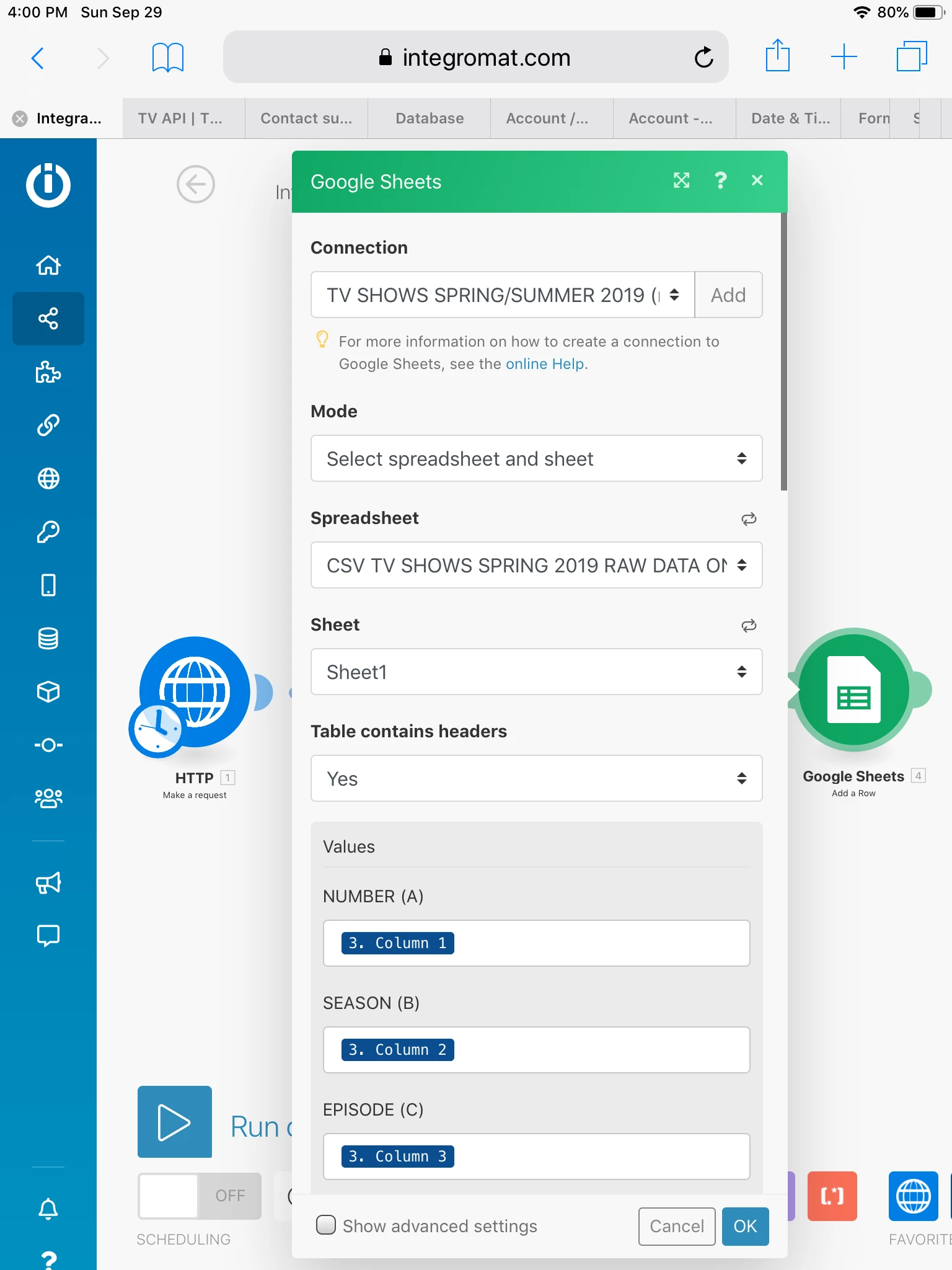Click the integromat.com address bar
Viewport: 952px width, 1270px height.
476,57
